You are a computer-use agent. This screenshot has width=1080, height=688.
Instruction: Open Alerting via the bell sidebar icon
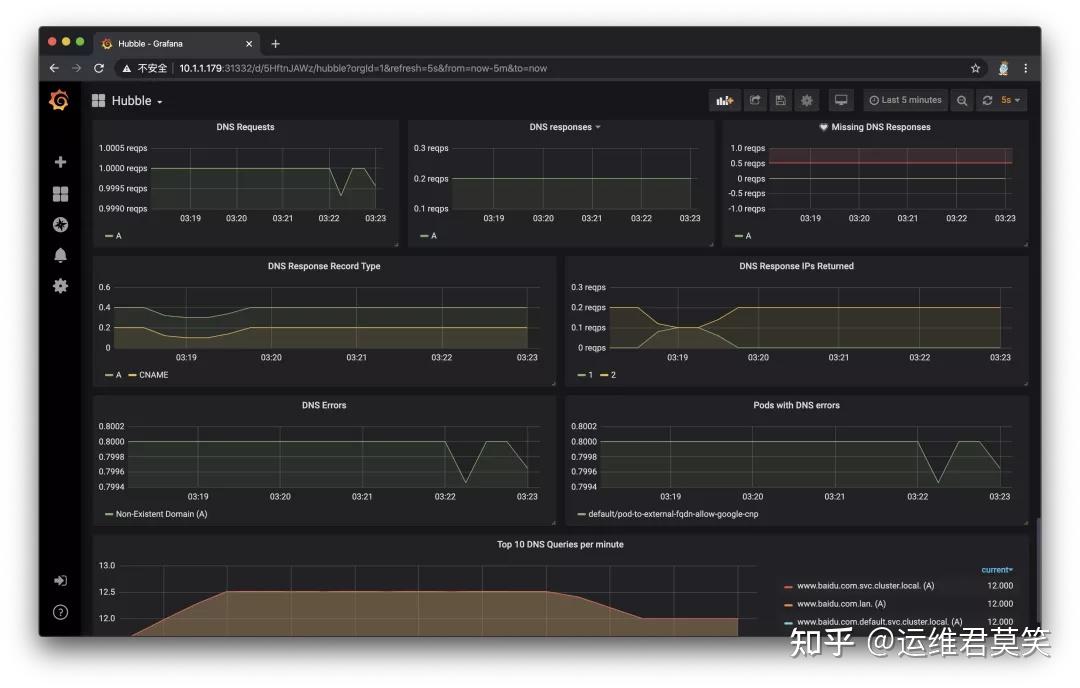pyautogui.click(x=60, y=255)
